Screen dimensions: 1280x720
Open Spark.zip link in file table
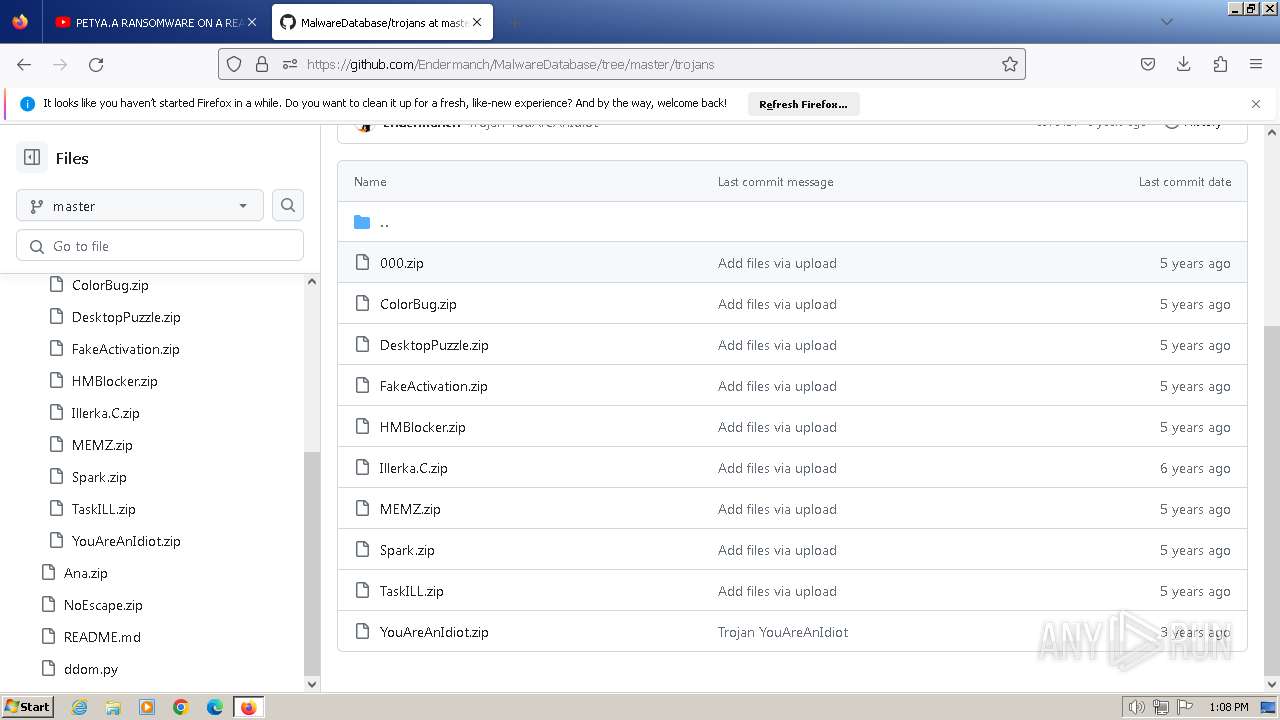(x=407, y=550)
